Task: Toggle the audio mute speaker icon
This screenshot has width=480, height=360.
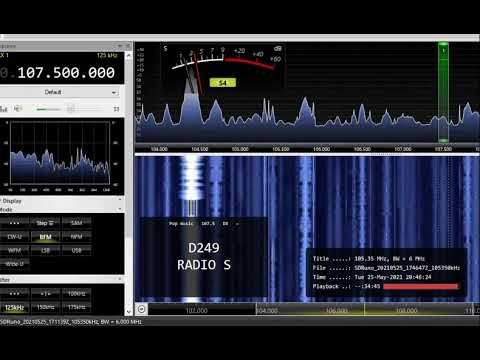Action: (17, 108)
